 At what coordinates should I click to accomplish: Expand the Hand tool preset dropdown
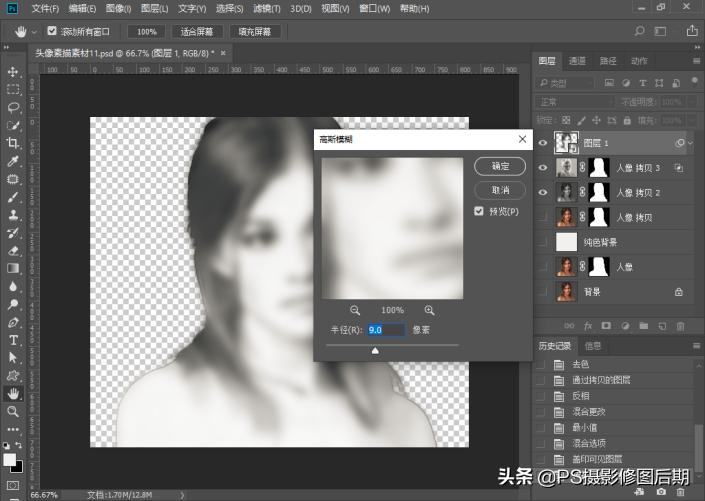click(34, 32)
